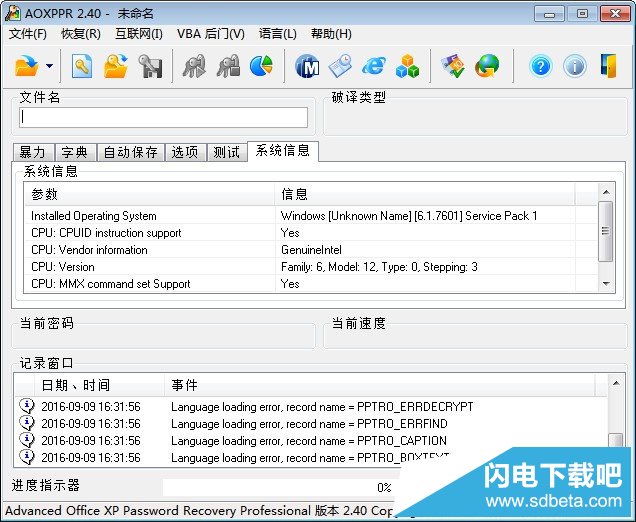The height and width of the screenshot is (522, 636).
Task: Switch to the 选项 tab
Action: point(185,153)
